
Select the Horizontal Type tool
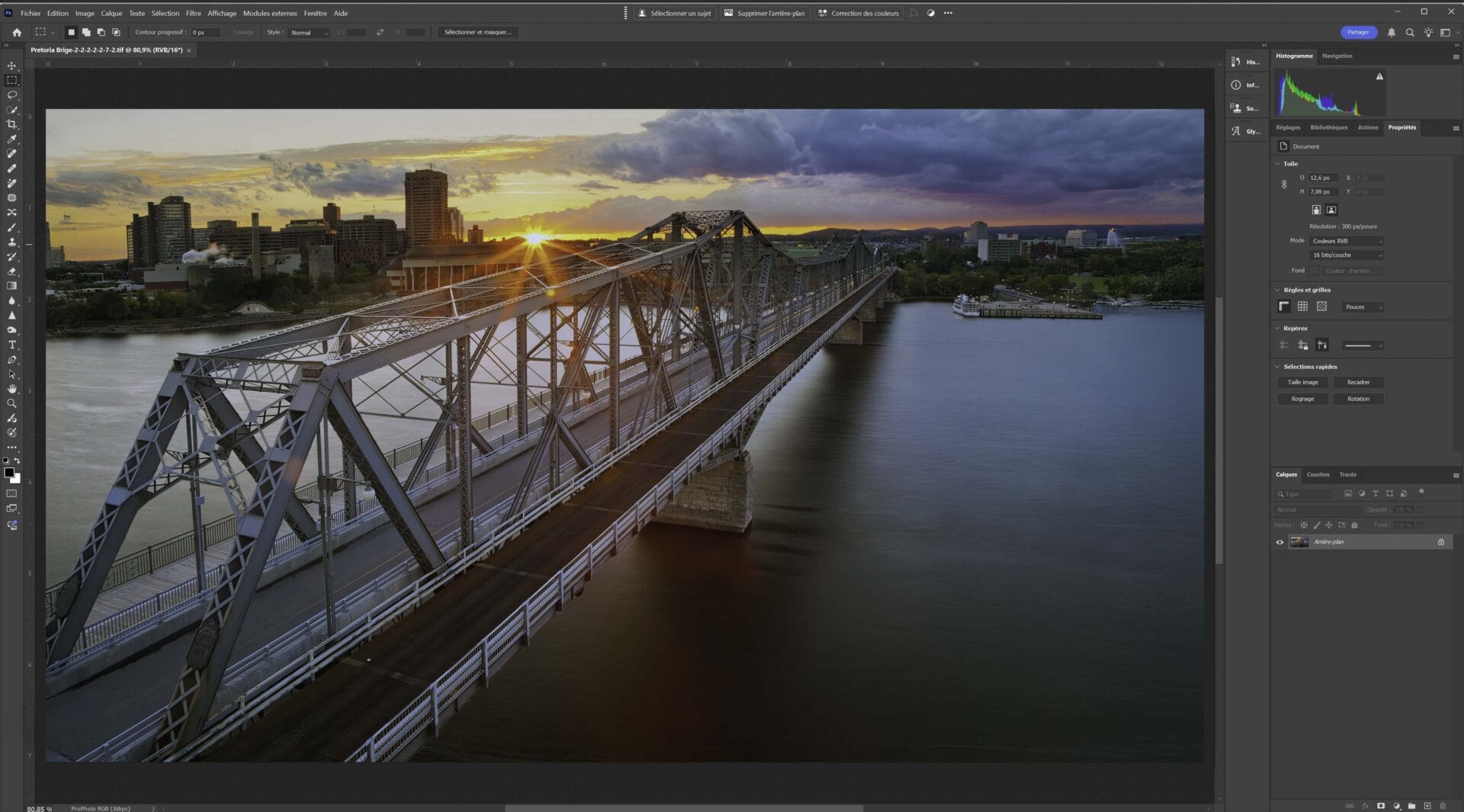[x=11, y=344]
